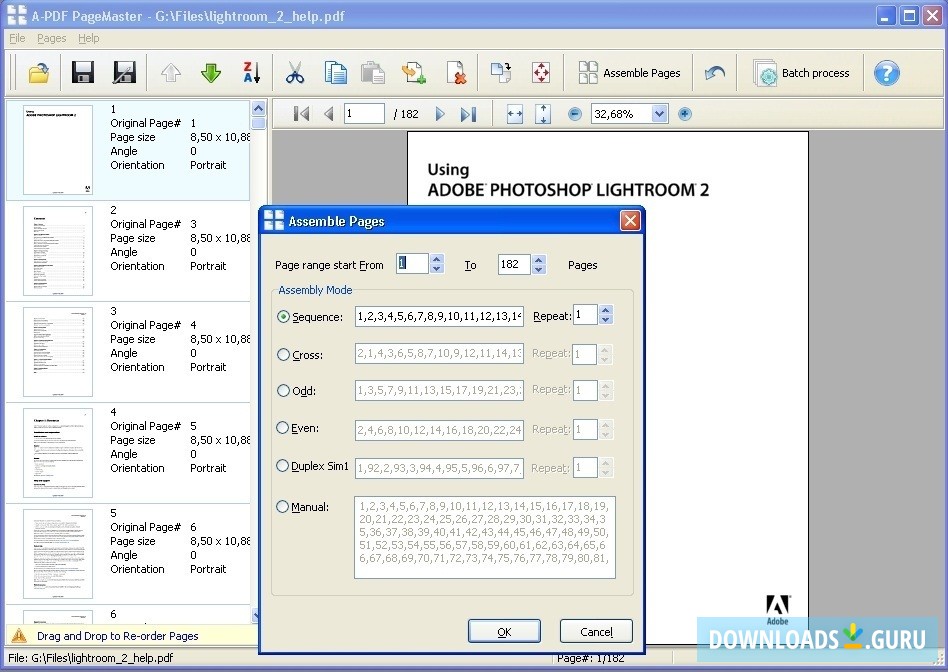Jump to last page in preview
The width and height of the screenshot is (948, 672).
pyautogui.click(x=469, y=114)
